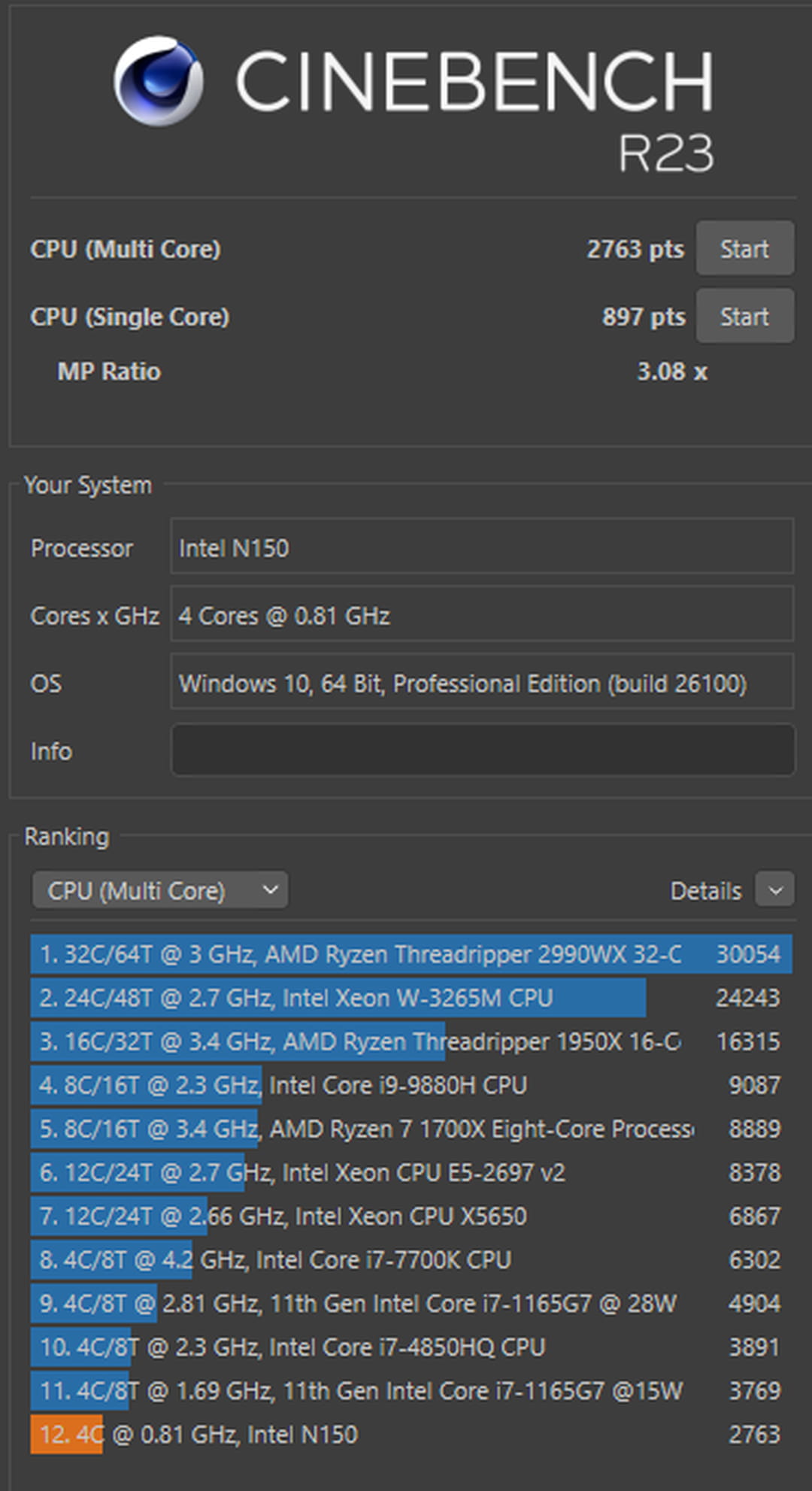Select the Intel Core i9-9880H ranking row

click(411, 1085)
